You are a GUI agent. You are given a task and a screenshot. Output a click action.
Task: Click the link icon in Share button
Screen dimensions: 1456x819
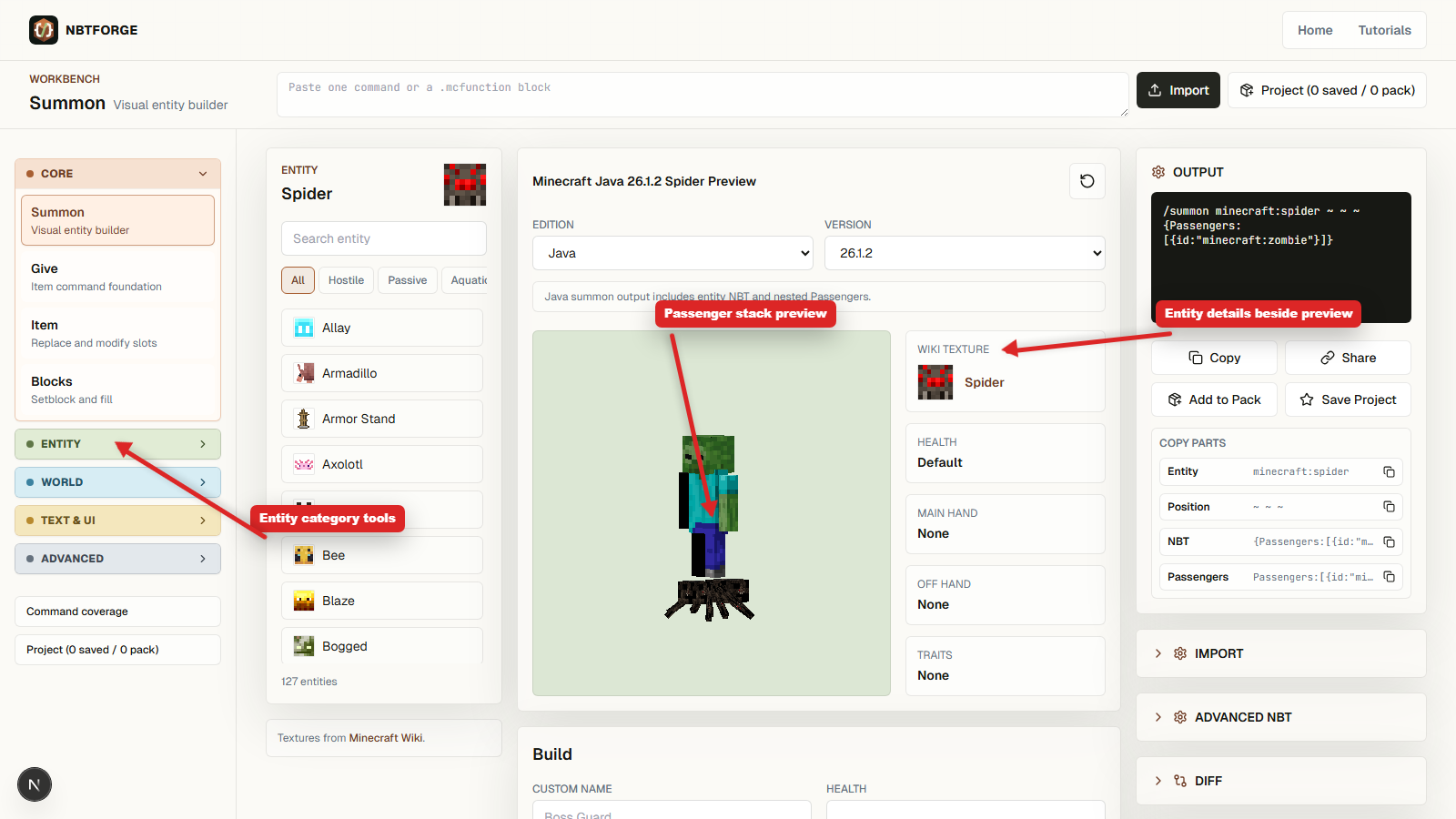pyautogui.click(x=1328, y=358)
